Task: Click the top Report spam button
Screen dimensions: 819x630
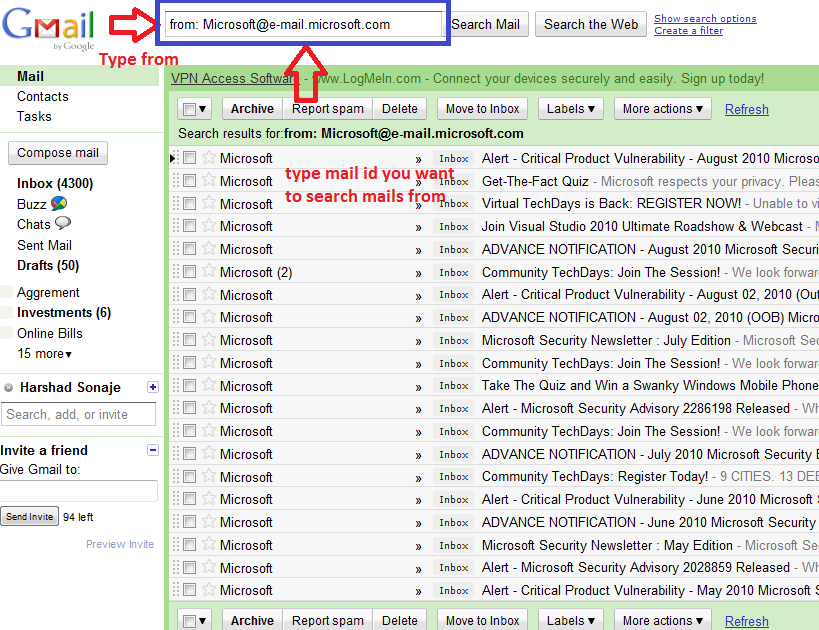Action: (x=327, y=109)
